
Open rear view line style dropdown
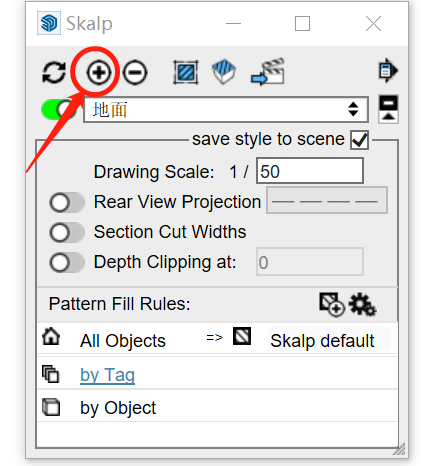pyautogui.click(x=327, y=200)
